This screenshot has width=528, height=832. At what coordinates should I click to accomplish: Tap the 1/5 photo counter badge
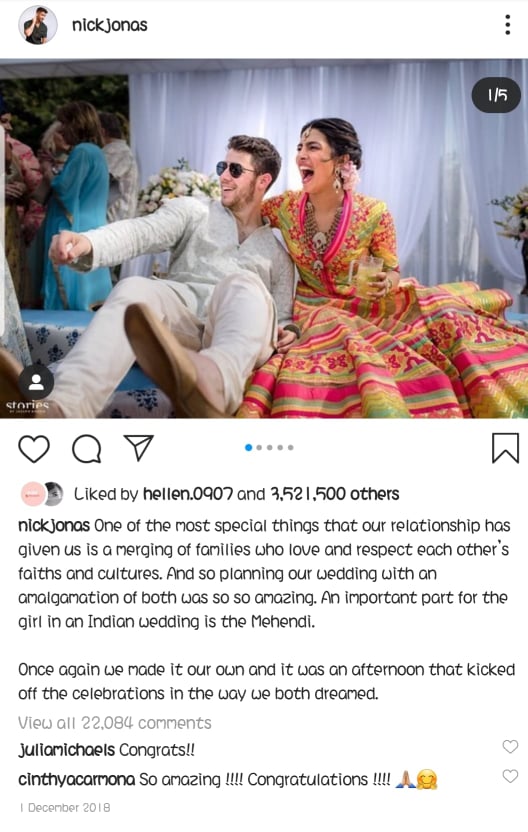click(497, 95)
